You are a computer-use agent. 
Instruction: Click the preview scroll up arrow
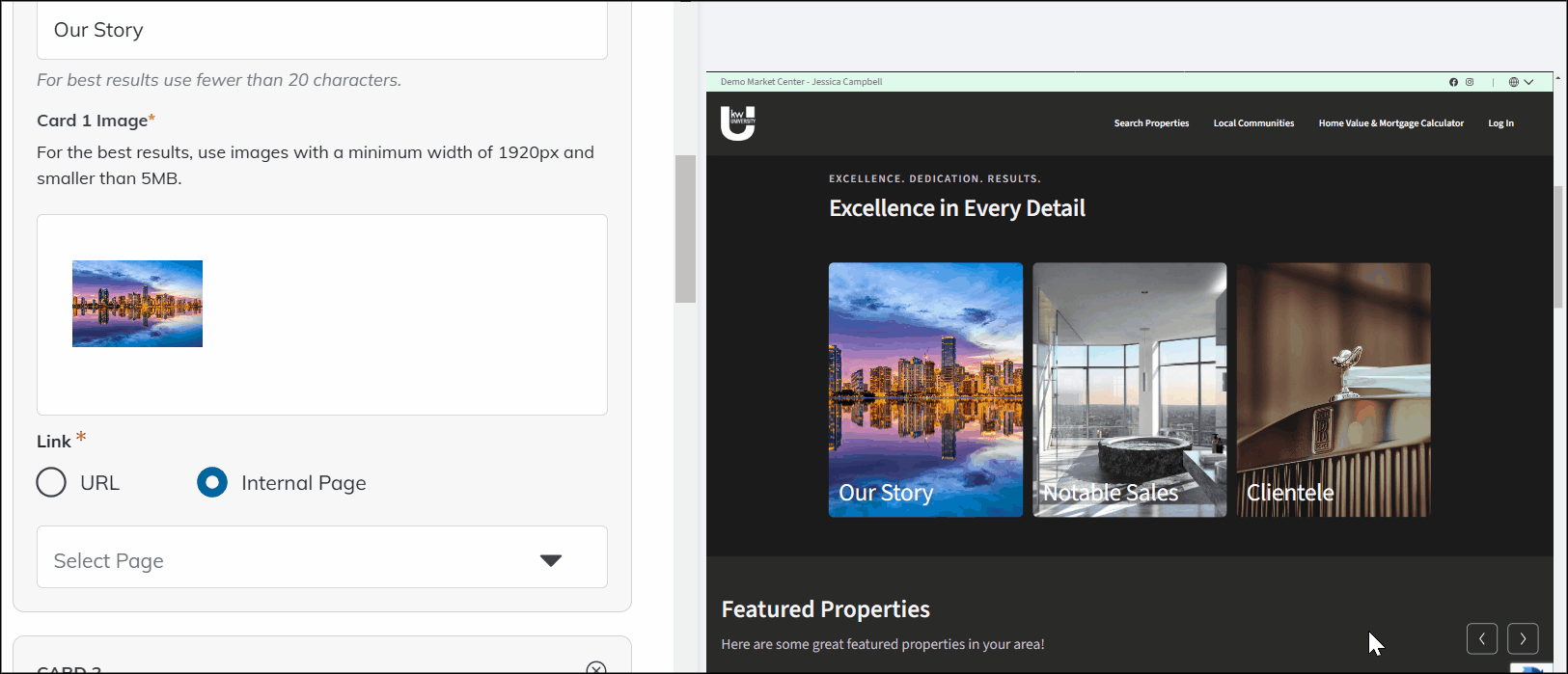1558,78
